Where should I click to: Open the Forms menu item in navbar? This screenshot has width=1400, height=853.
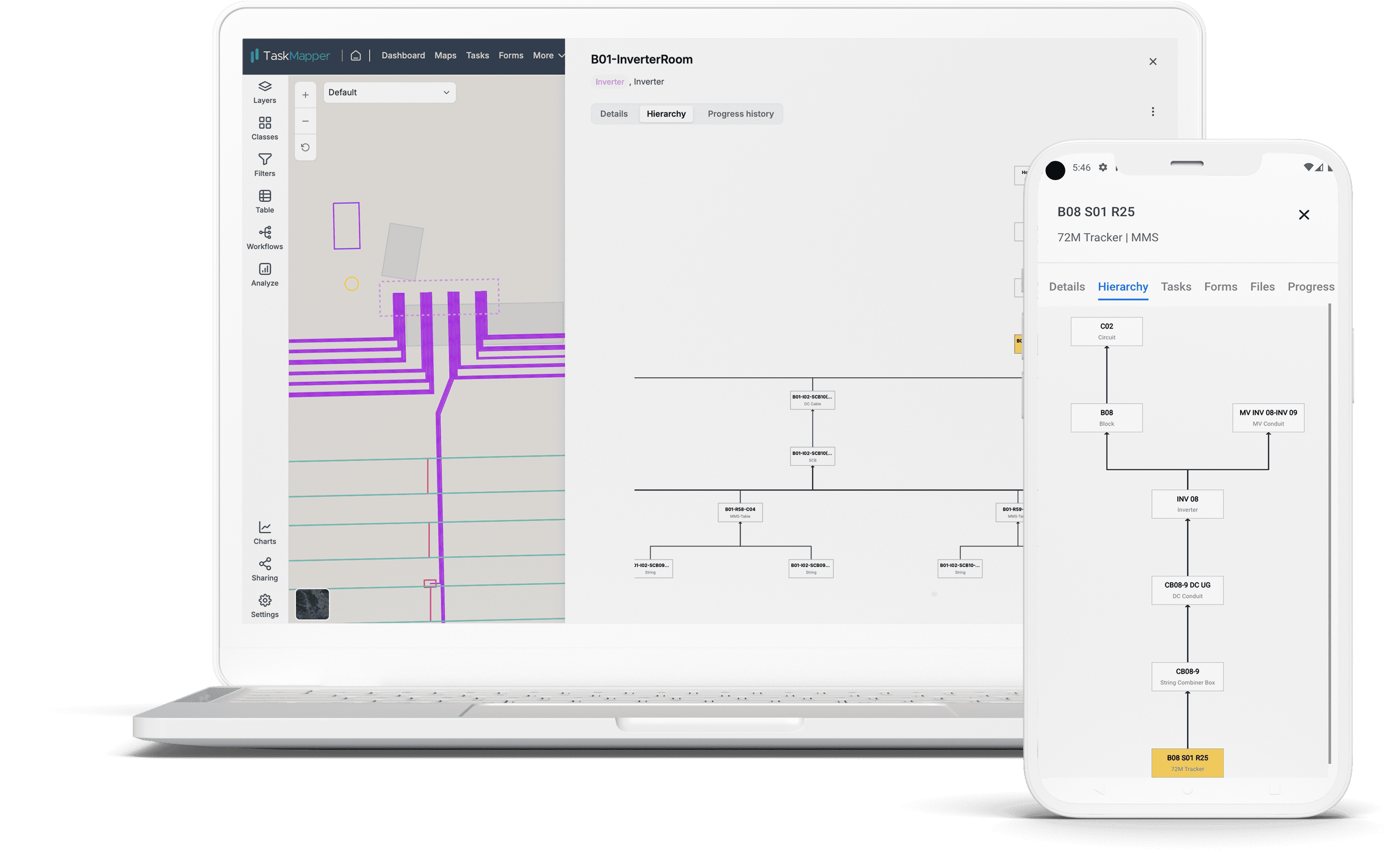pyautogui.click(x=511, y=55)
